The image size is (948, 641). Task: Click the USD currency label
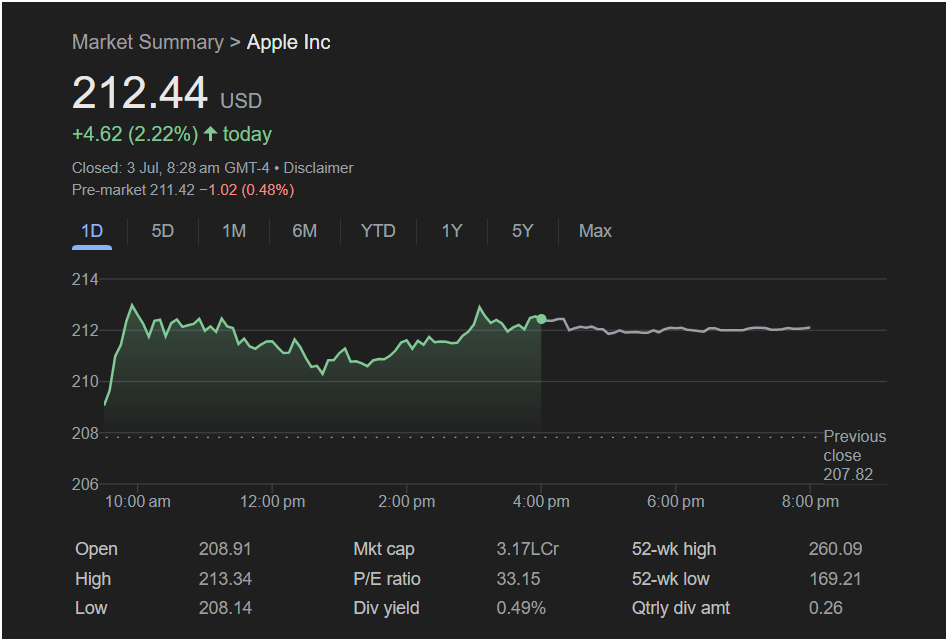(x=241, y=101)
